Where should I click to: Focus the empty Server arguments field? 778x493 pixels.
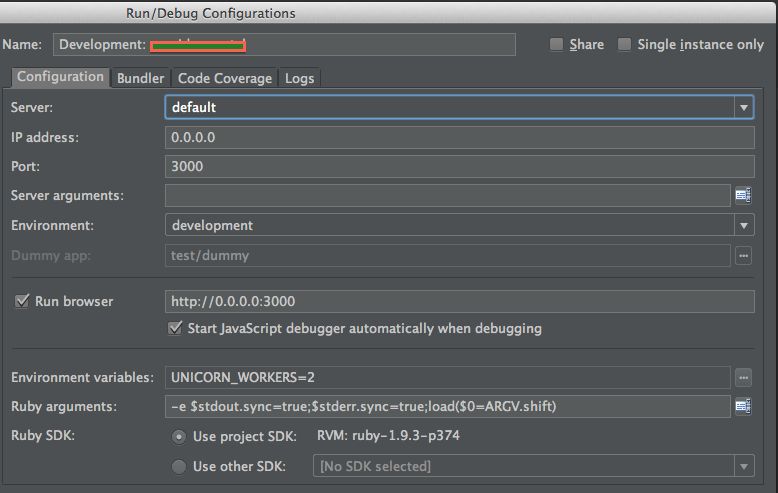(x=448, y=195)
